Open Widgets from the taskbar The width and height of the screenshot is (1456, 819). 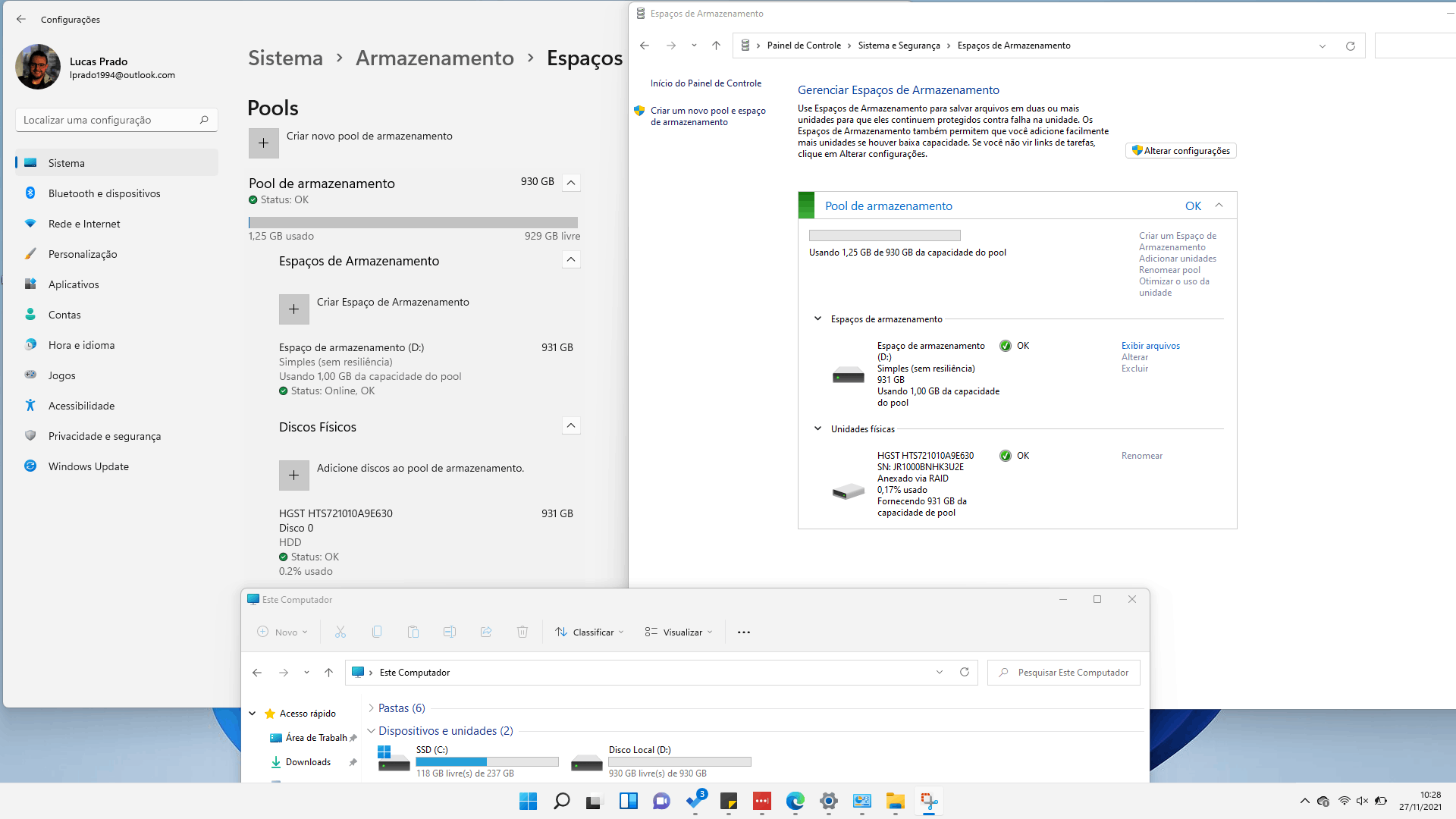629,801
